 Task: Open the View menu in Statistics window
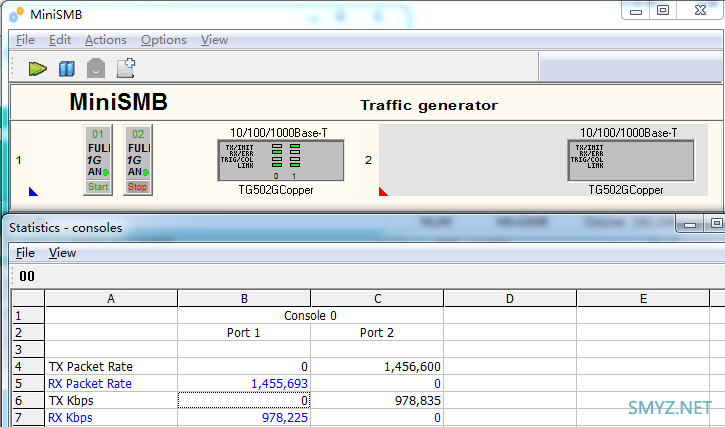click(x=62, y=253)
